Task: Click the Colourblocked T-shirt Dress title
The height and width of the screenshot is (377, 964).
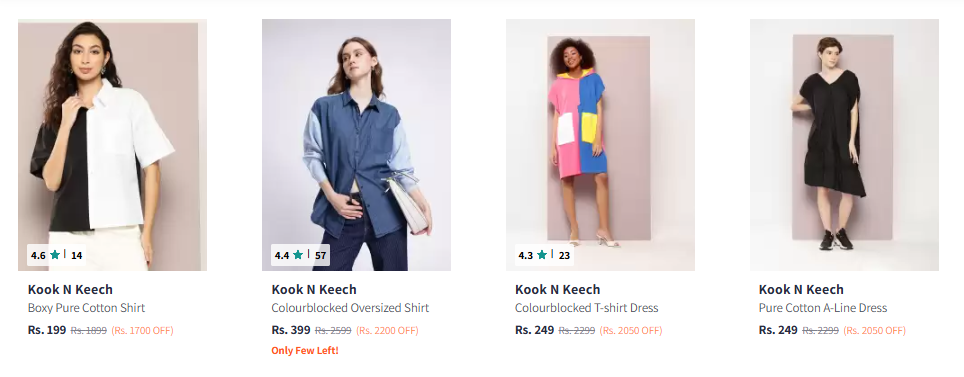Action: pos(587,308)
